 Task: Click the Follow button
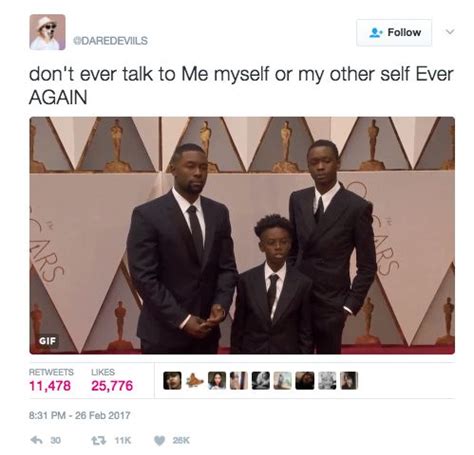coord(394,33)
